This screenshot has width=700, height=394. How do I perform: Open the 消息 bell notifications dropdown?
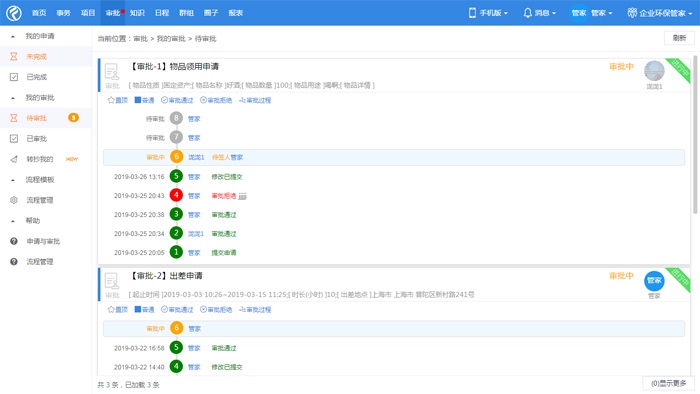click(x=539, y=13)
